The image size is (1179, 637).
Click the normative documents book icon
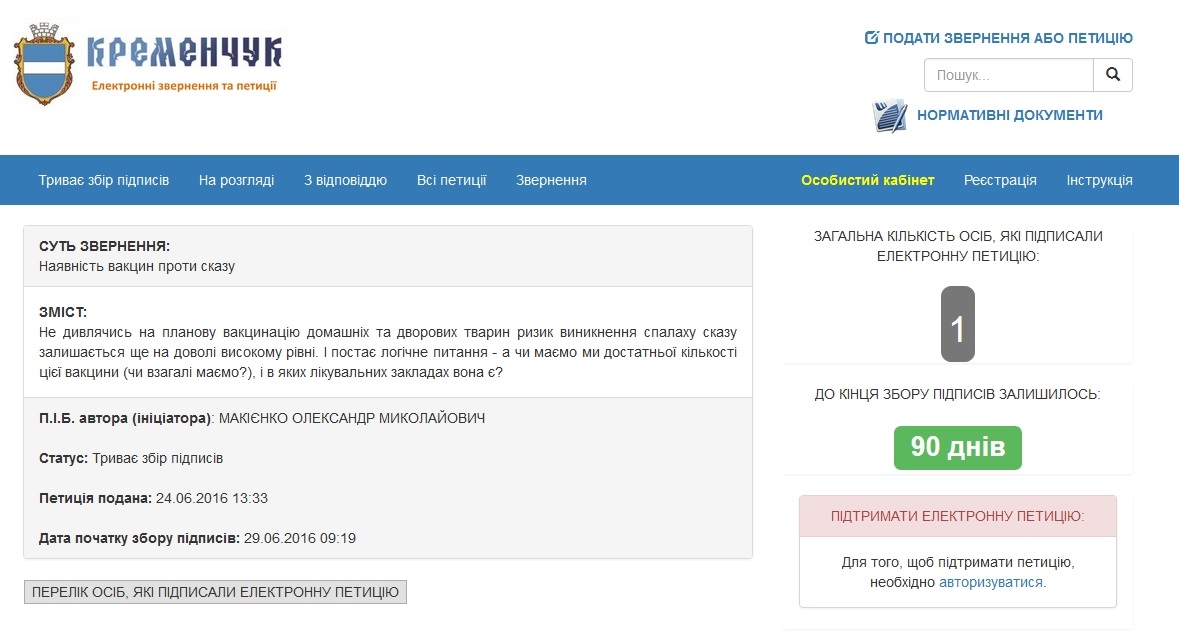(x=889, y=116)
